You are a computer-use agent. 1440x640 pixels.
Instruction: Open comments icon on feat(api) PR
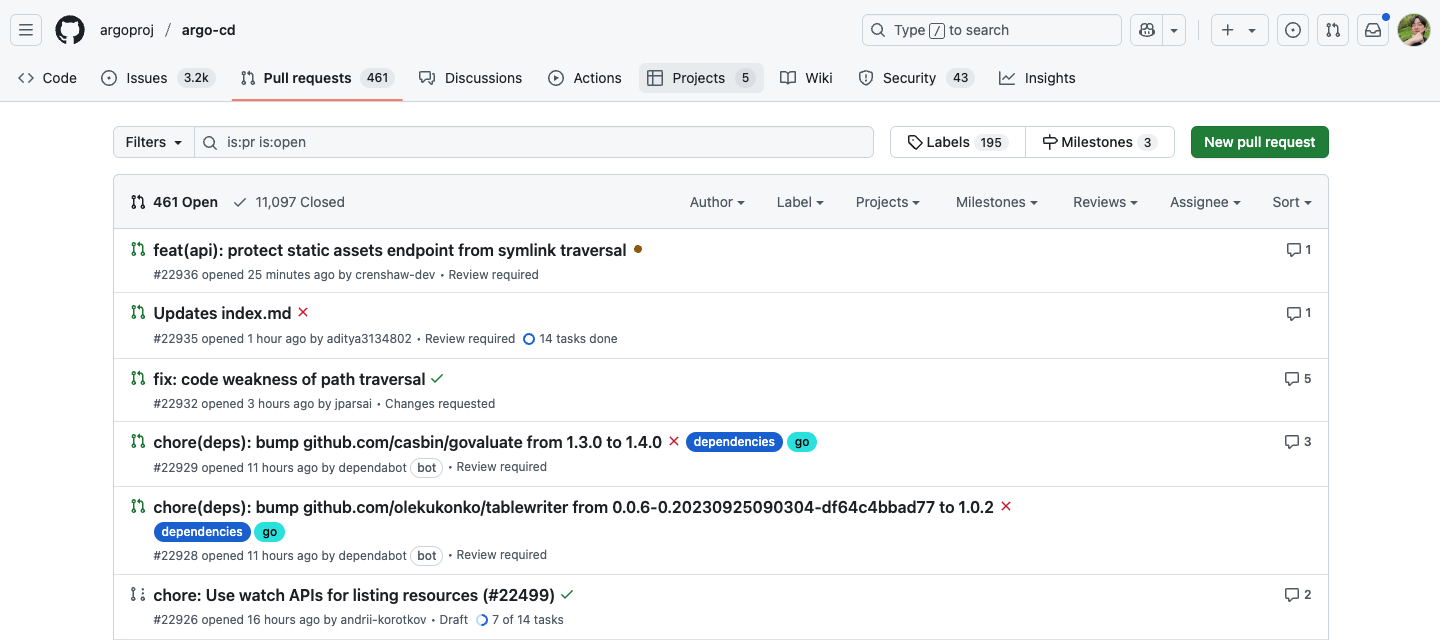tap(1298, 250)
